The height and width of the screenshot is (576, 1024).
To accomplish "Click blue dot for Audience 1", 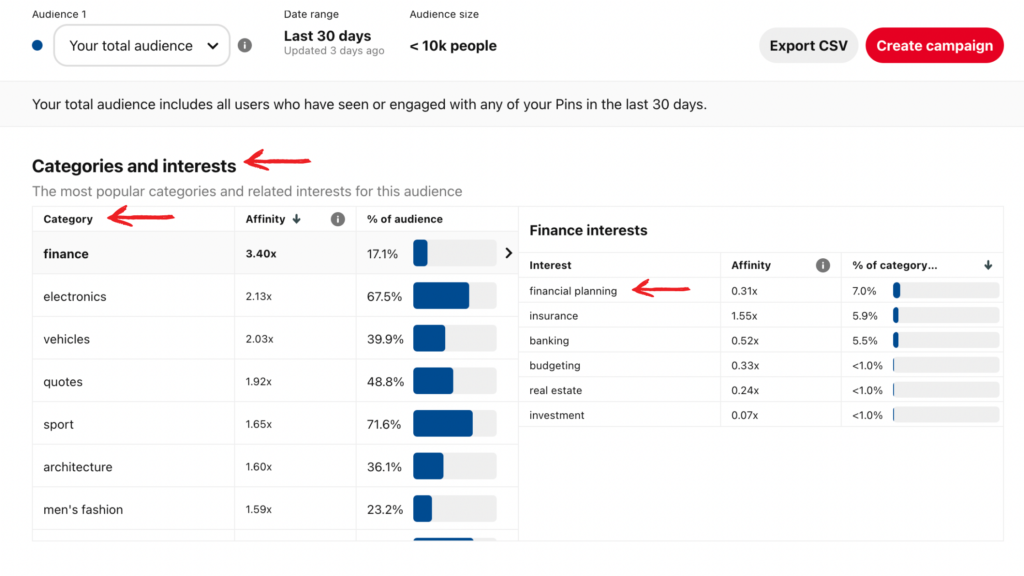I will click(x=38, y=46).
